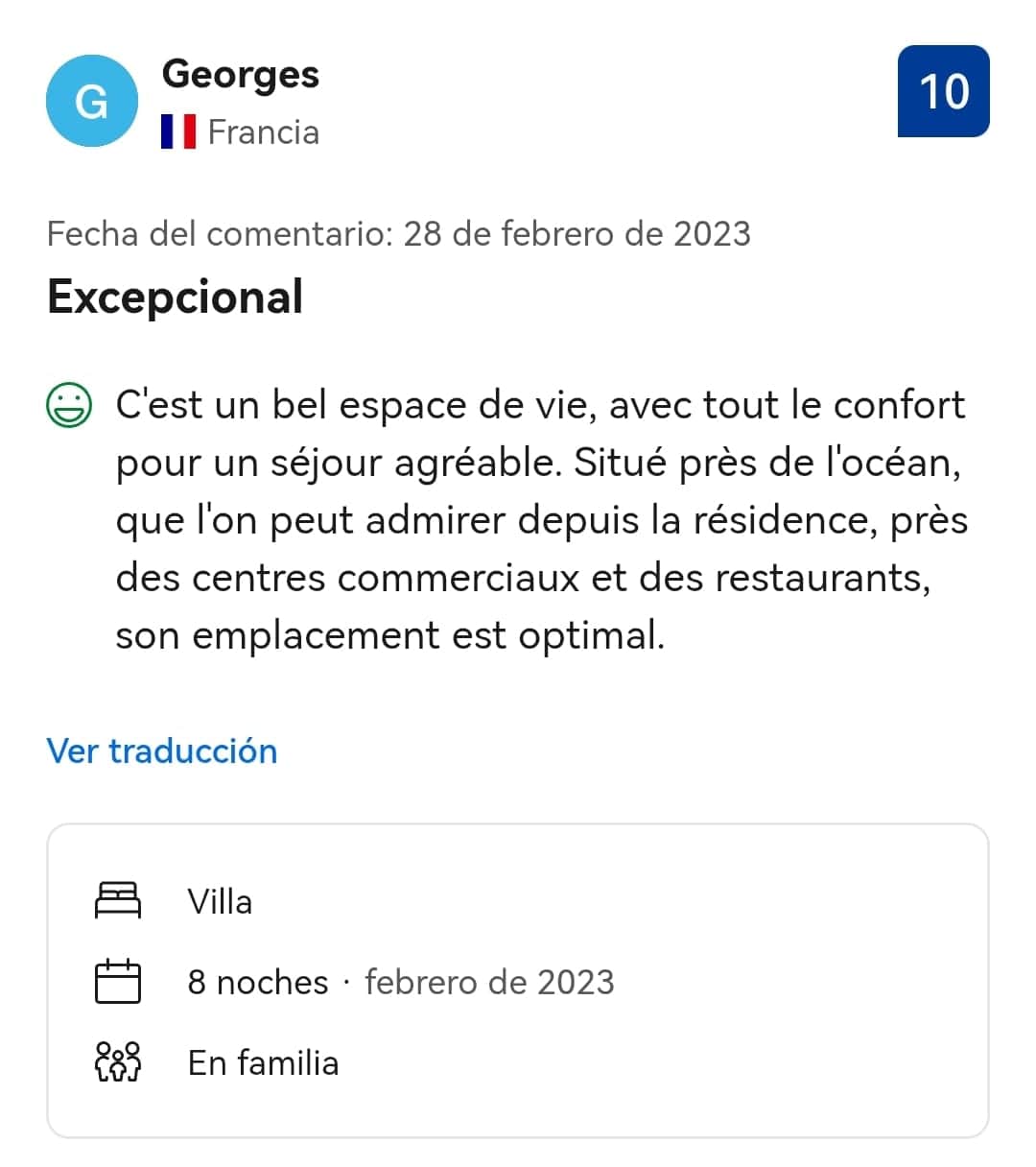1036x1167 pixels.
Task: Select the Villa room type text
Action: (221, 901)
